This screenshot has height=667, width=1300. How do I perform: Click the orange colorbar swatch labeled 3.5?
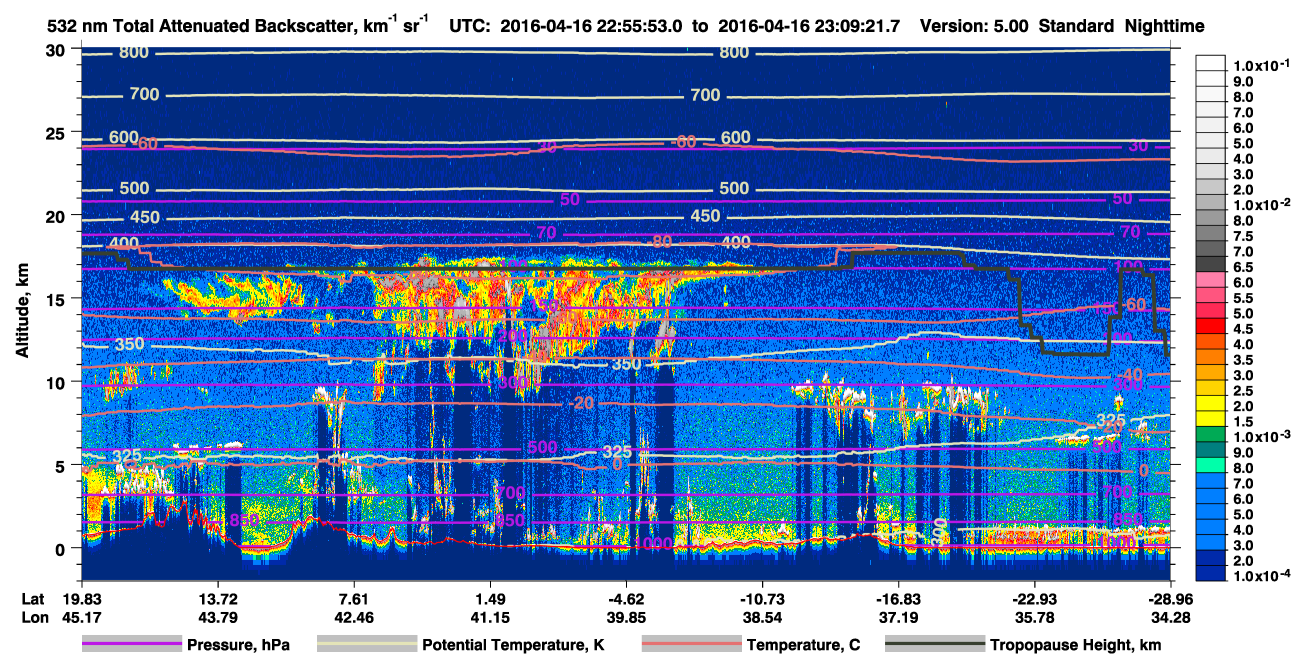click(1211, 358)
